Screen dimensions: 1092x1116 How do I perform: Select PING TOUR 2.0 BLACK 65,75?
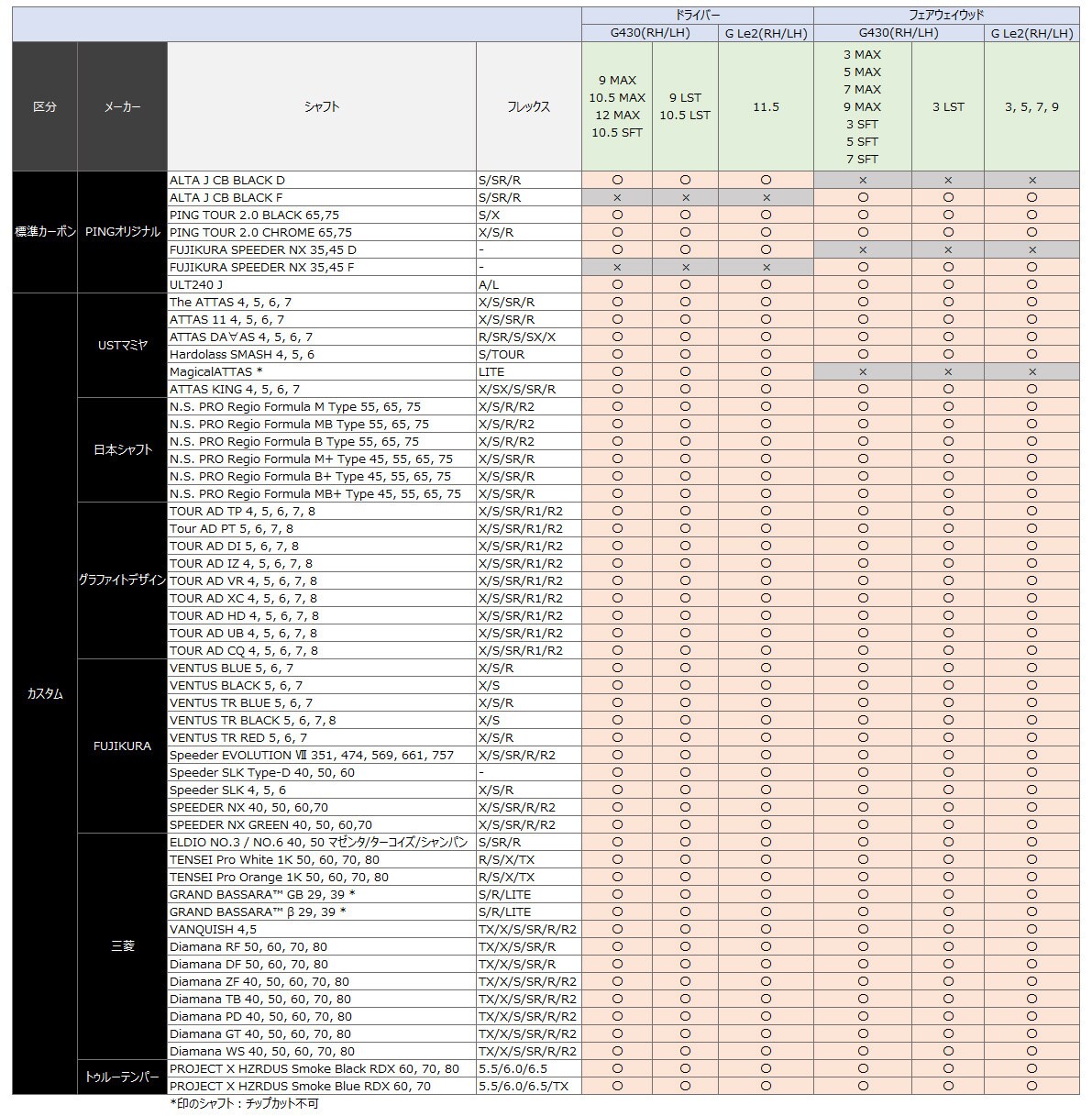coord(254,215)
